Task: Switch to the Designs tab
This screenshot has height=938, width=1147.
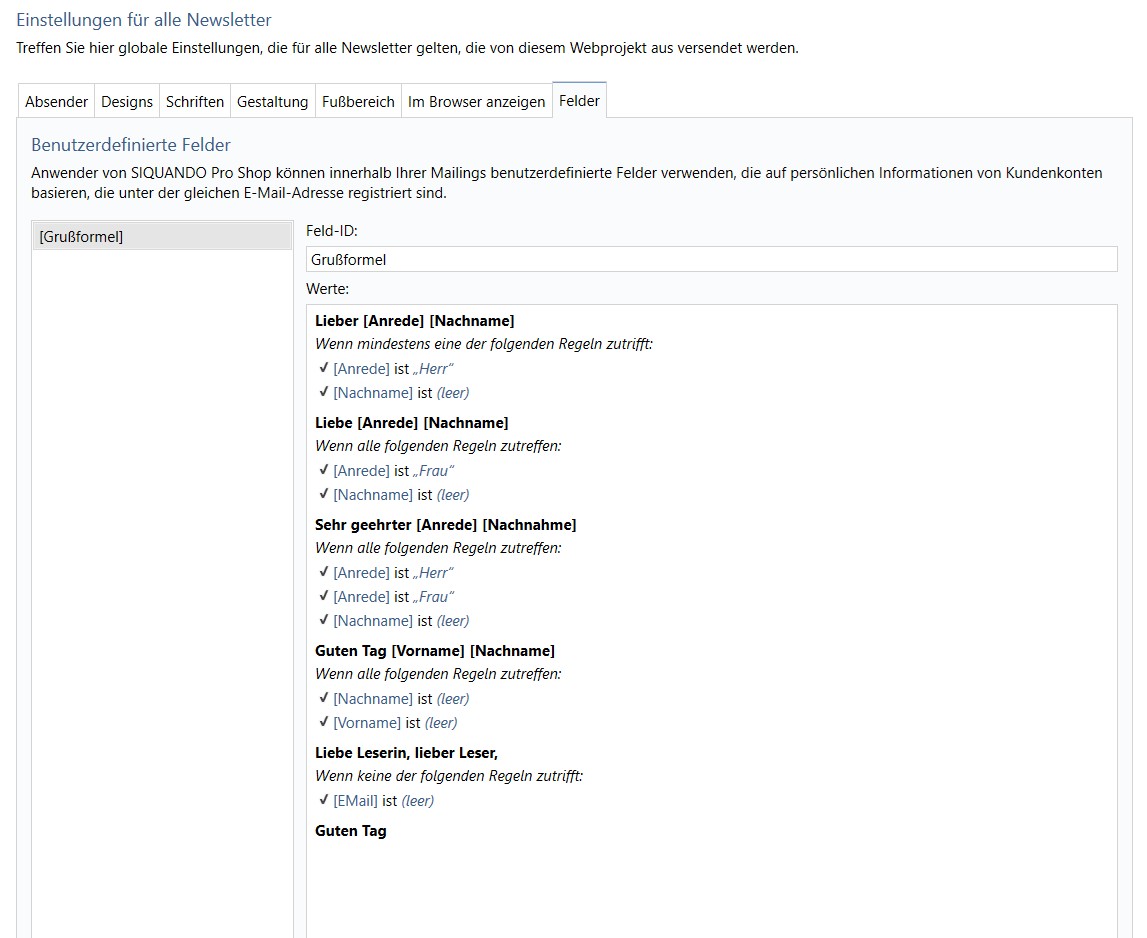Action: click(x=127, y=102)
